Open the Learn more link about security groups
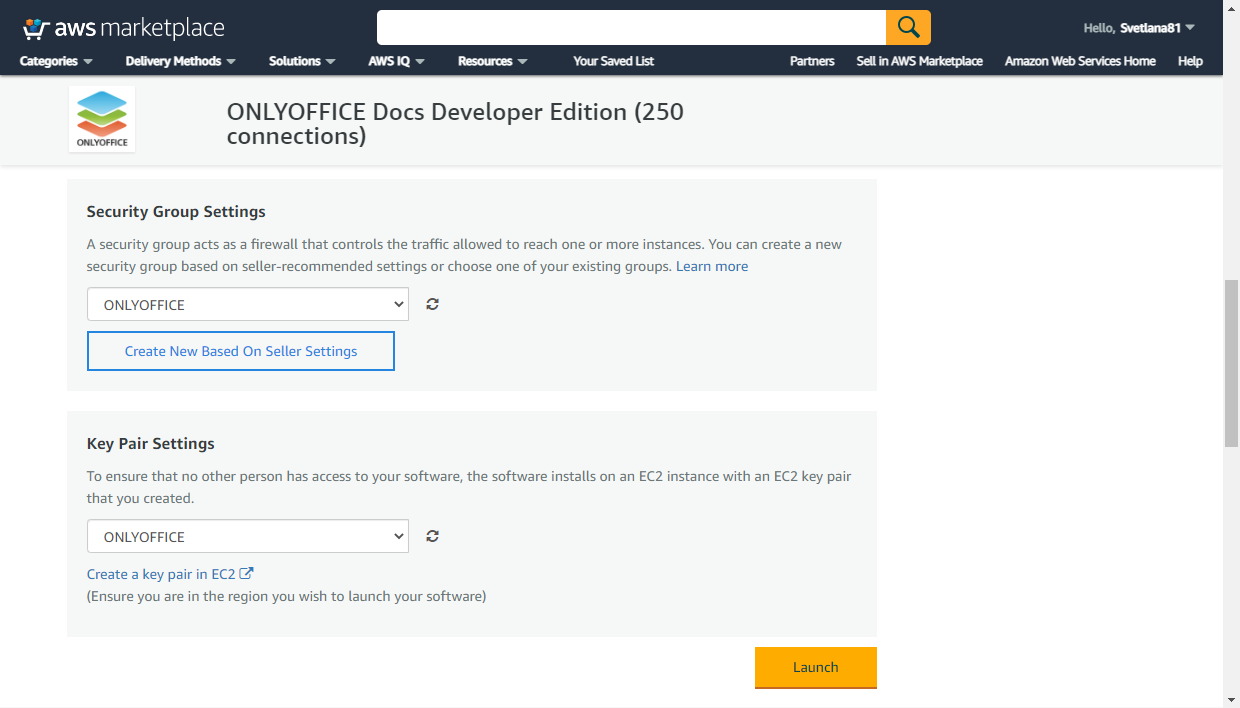Image resolution: width=1240 pixels, height=708 pixels. (x=712, y=265)
